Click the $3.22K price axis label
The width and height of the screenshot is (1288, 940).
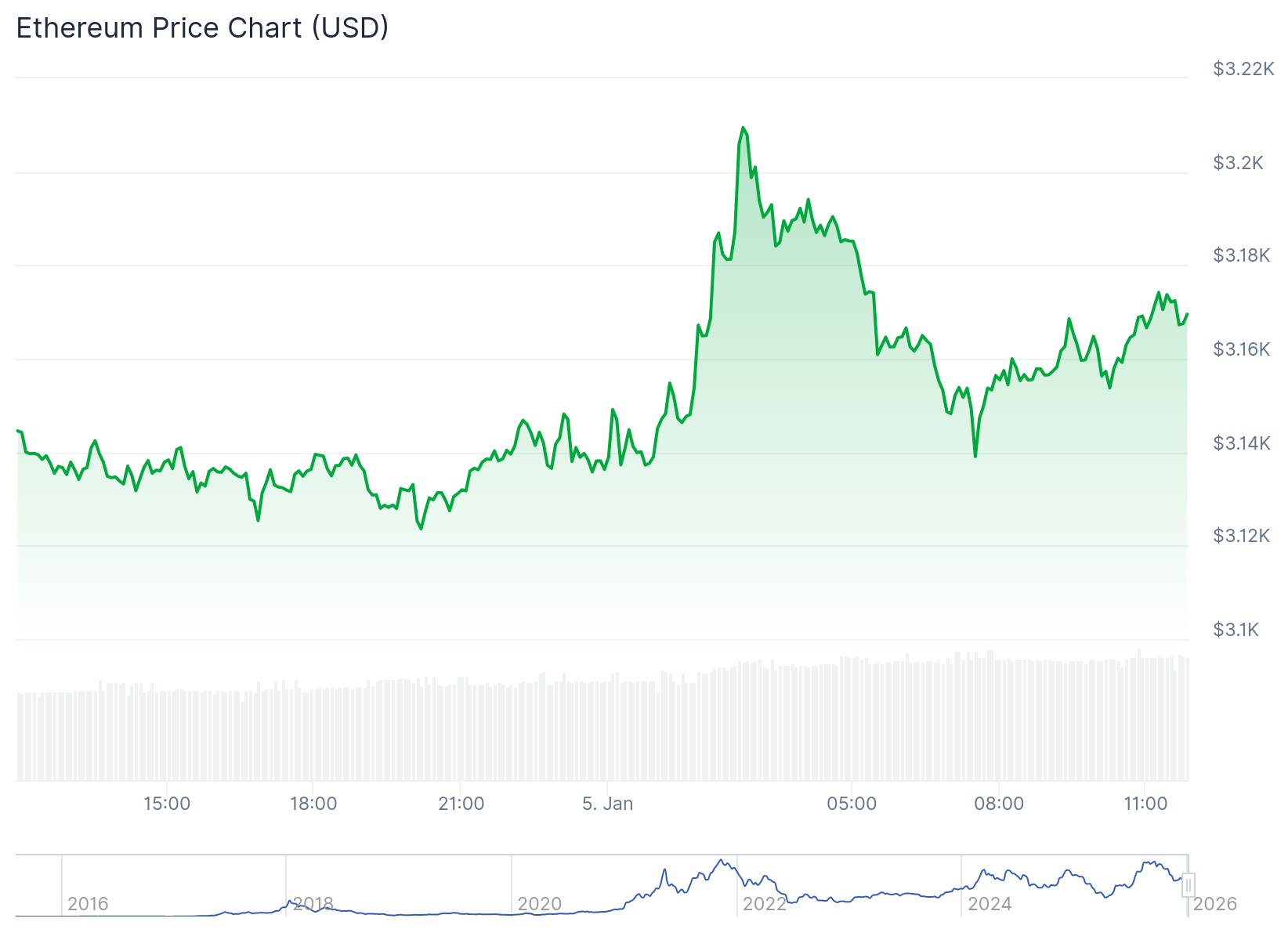tap(1243, 69)
